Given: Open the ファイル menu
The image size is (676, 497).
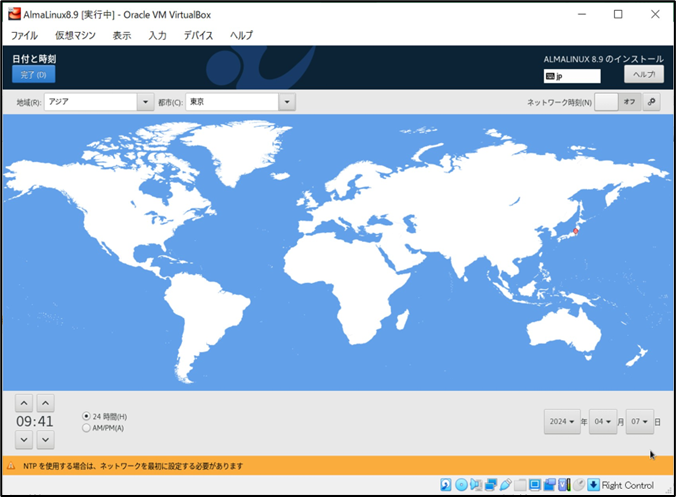Looking at the screenshot, I should tap(24, 35).
